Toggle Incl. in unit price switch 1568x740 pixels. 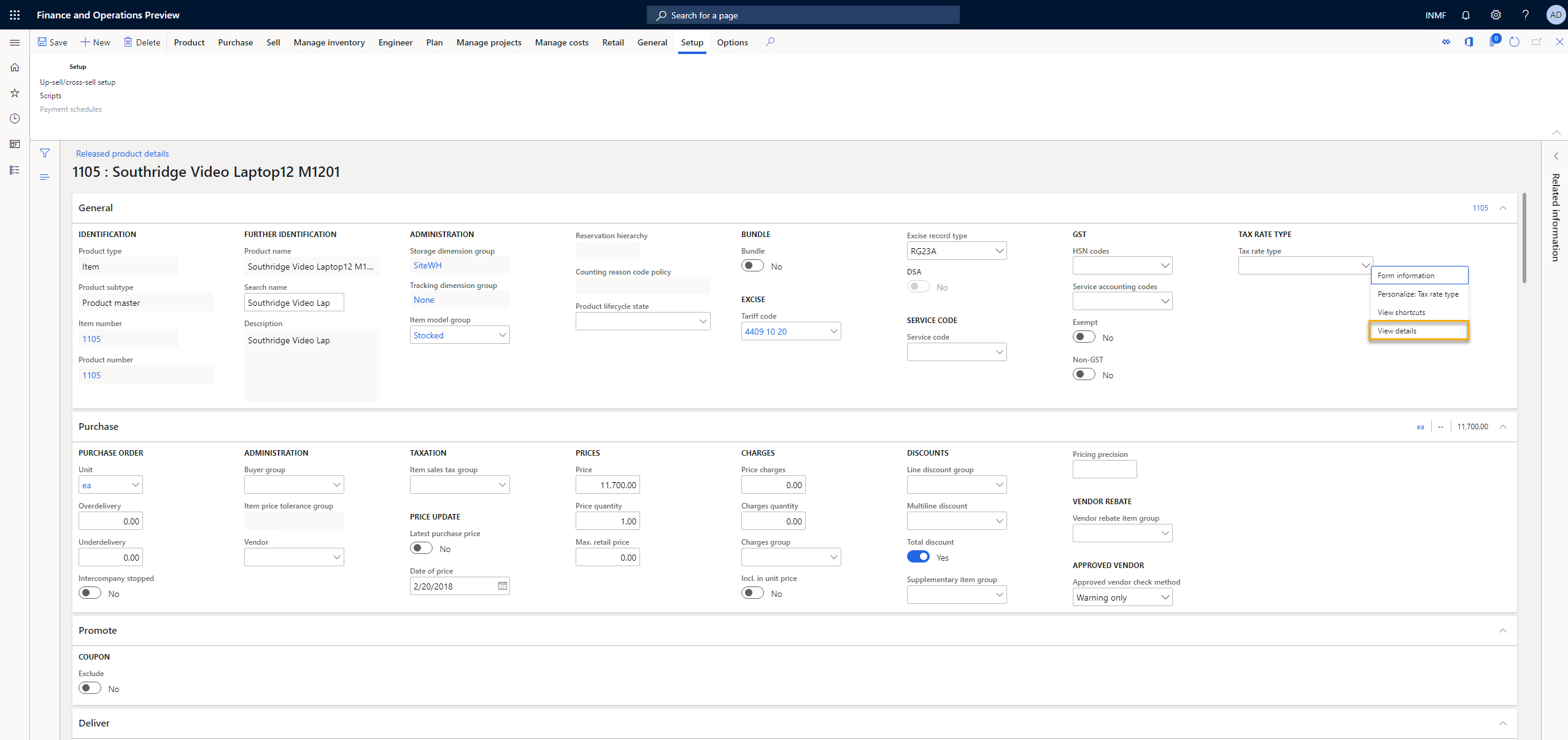tap(752, 593)
